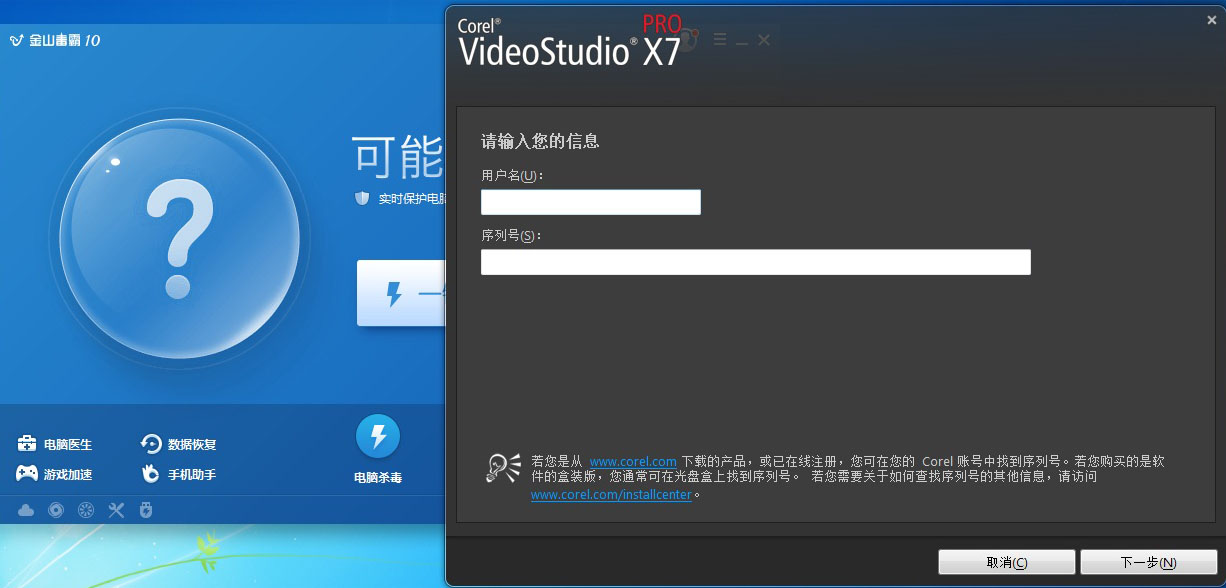Click the big question mark status orb
1226x588 pixels.
tap(179, 238)
